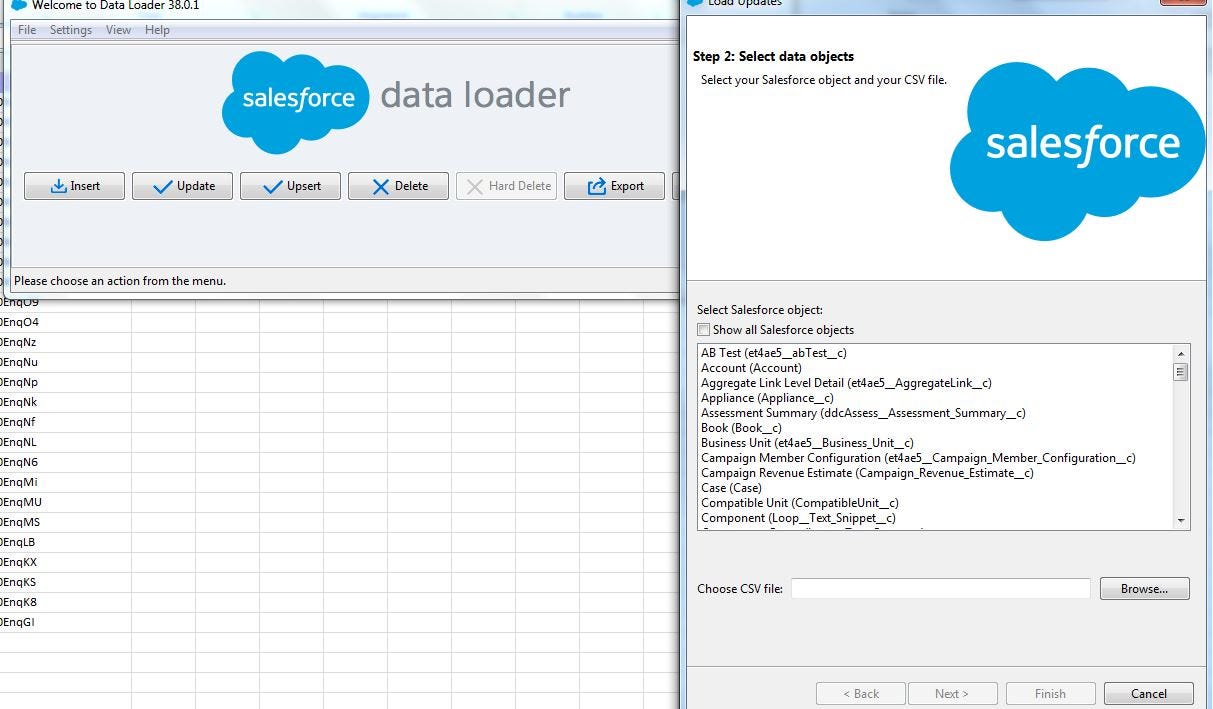Viewport: 1213px width, 709px height.
Task: Click the Hard Delete button
Action: [x=507, y=186]
